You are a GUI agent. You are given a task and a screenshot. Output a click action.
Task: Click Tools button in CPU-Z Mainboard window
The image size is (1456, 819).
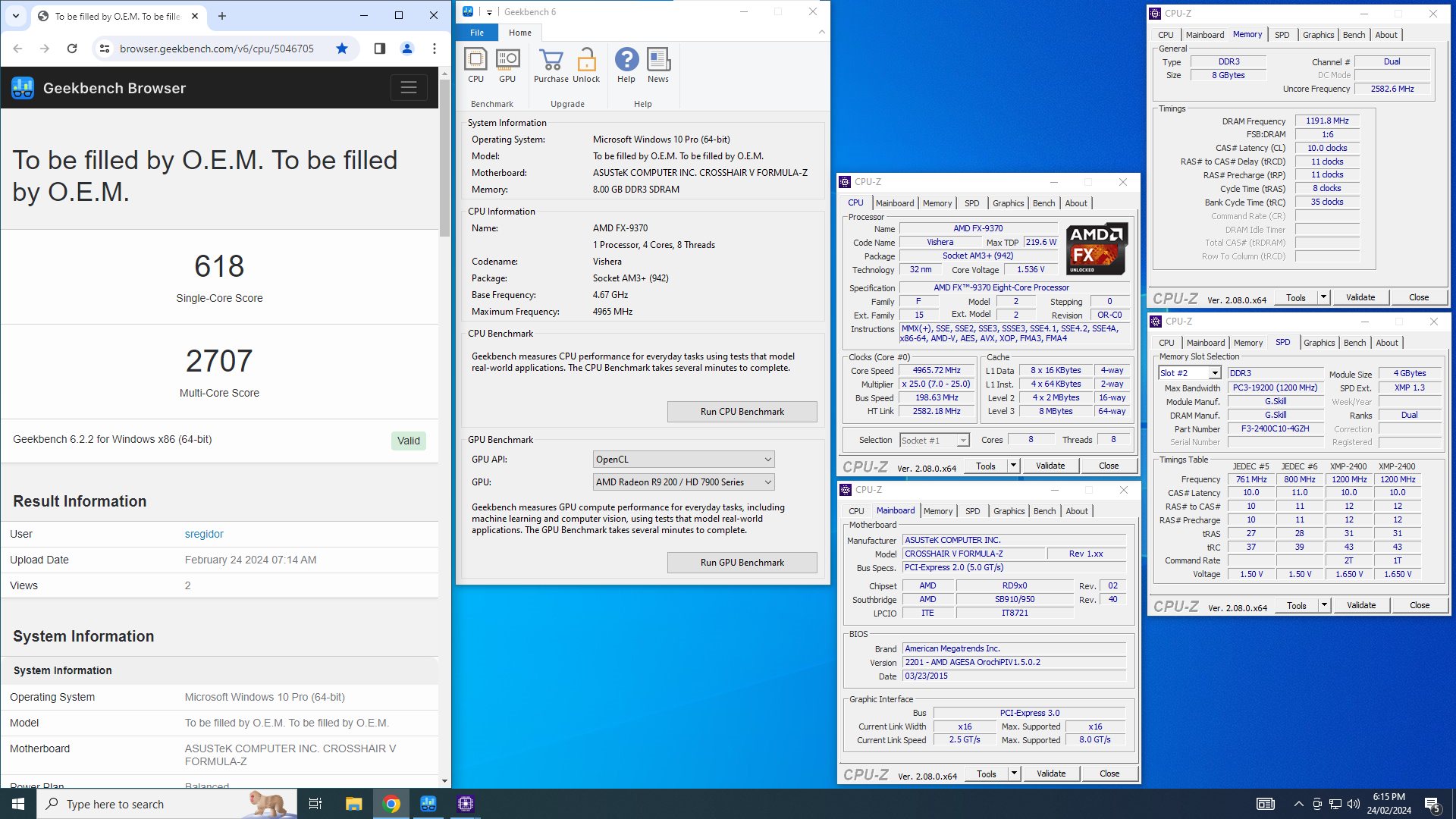[x=987, y=773]
